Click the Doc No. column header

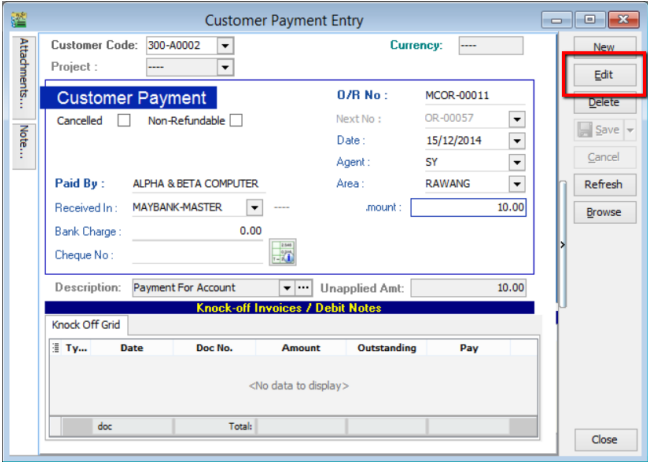click(214, 348)
